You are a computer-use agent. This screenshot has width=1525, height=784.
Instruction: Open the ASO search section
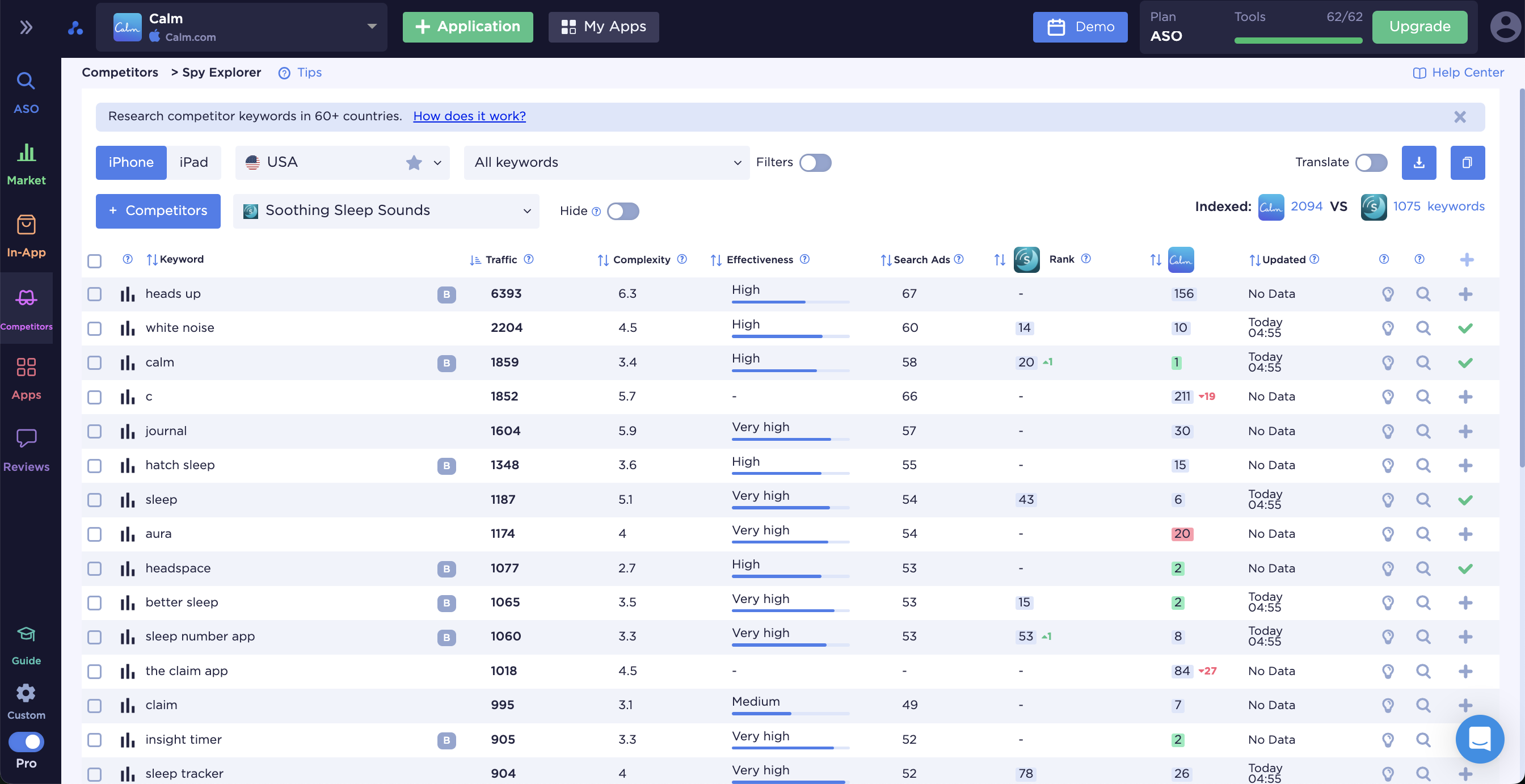pos(26,92)
